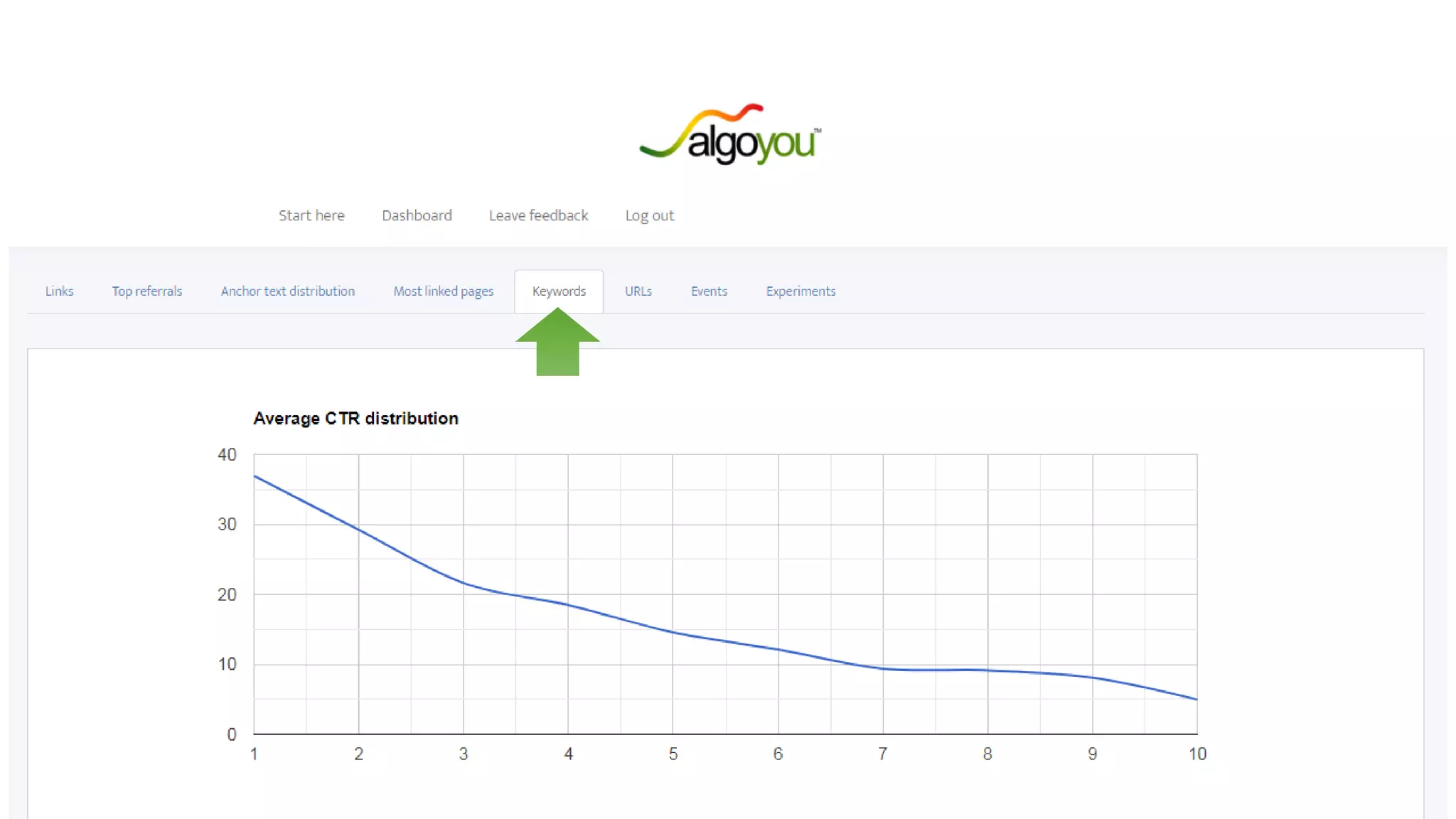Switch to Most linked pages tab
Viewport: 1456px width, 819px height.
(443, 291)
